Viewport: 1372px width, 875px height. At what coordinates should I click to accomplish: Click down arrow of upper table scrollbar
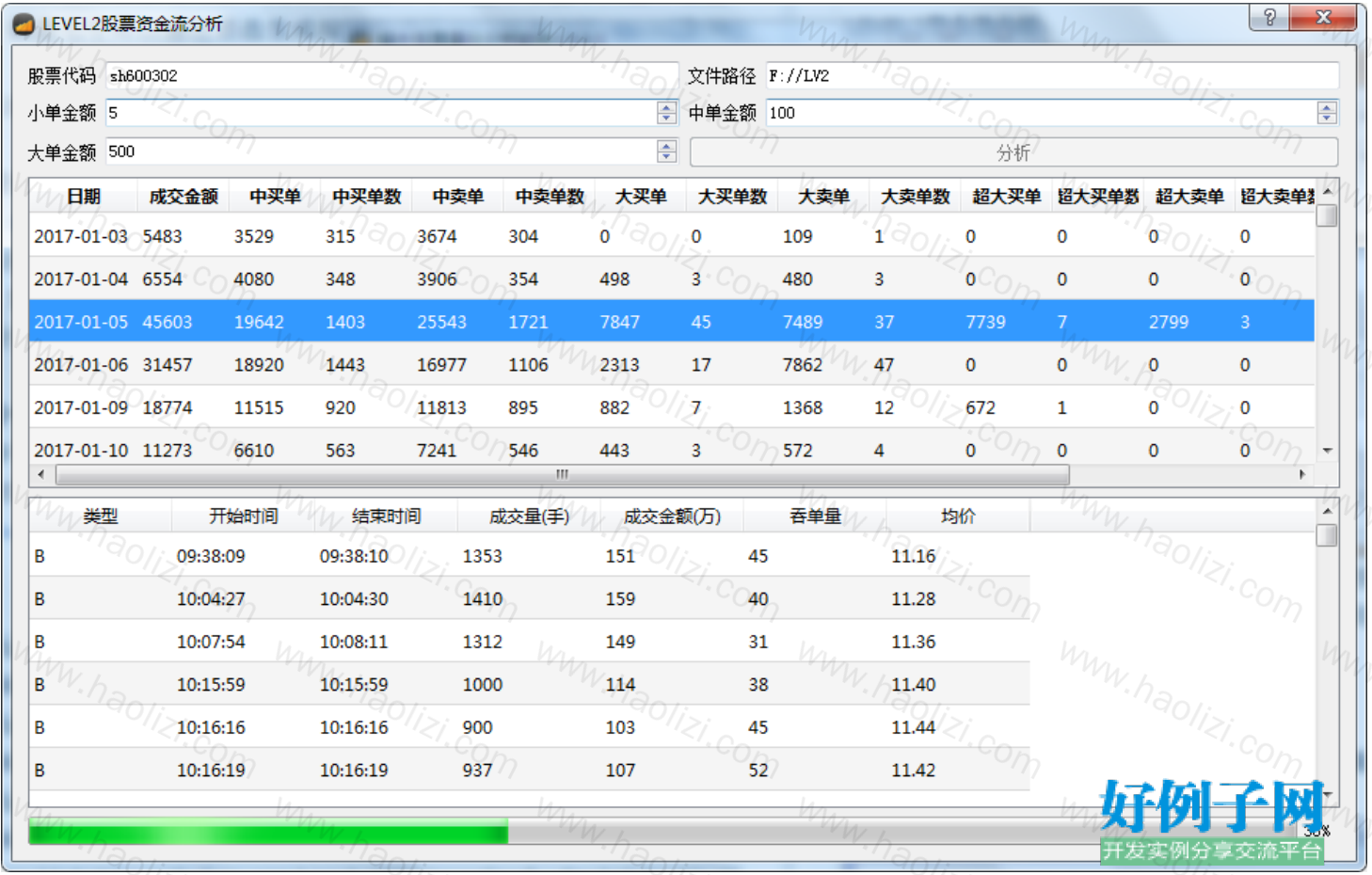point(1327,451)
